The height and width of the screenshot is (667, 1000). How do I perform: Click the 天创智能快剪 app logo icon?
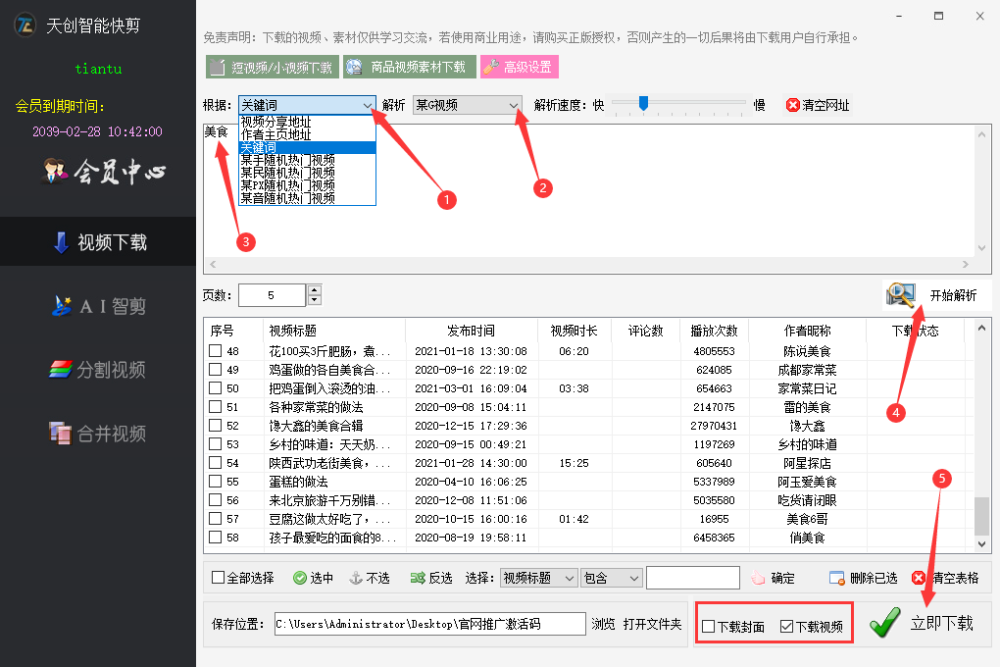click(24, 25)
